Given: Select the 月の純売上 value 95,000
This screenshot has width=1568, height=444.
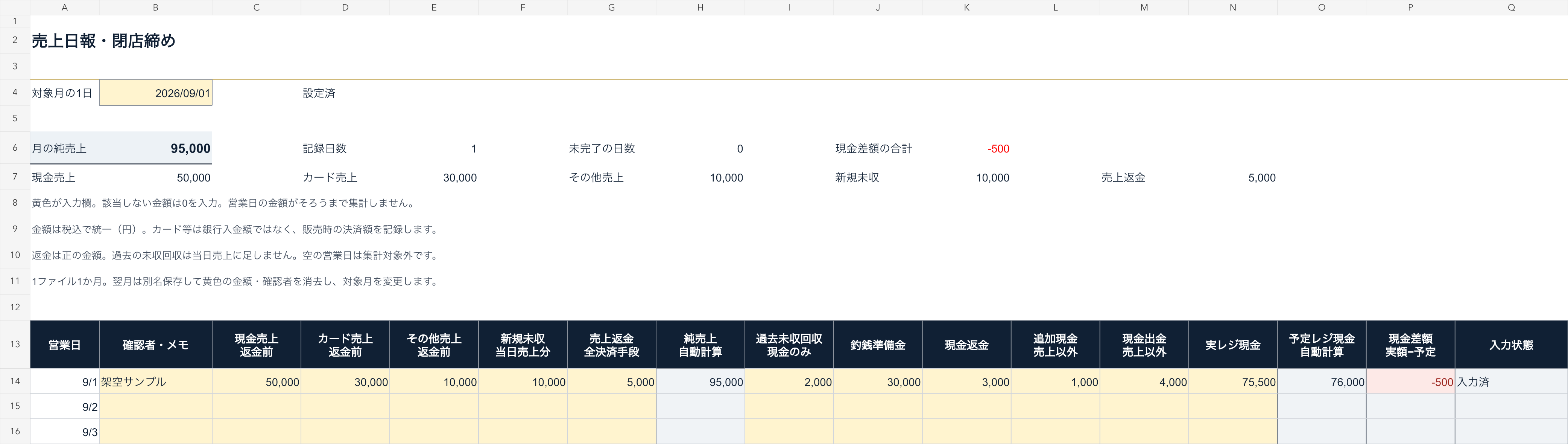Looking at the screenshot, I should (x=190, y=149).
